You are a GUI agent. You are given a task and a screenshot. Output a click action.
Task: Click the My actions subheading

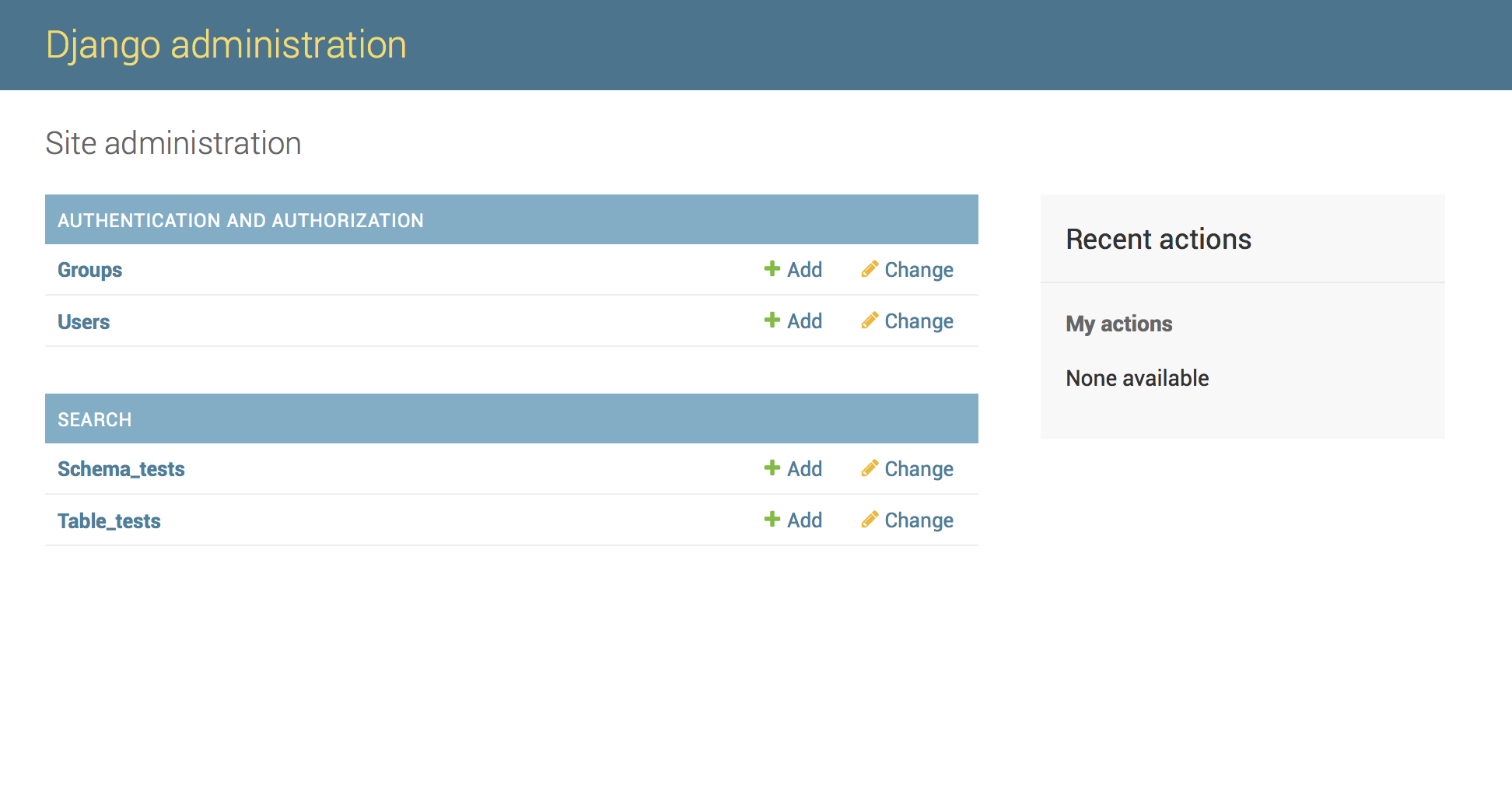(x=1118, y=324)
